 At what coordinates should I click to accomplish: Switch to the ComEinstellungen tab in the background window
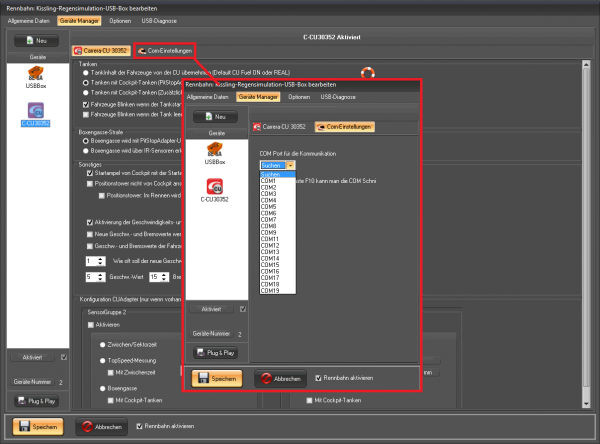165,51
